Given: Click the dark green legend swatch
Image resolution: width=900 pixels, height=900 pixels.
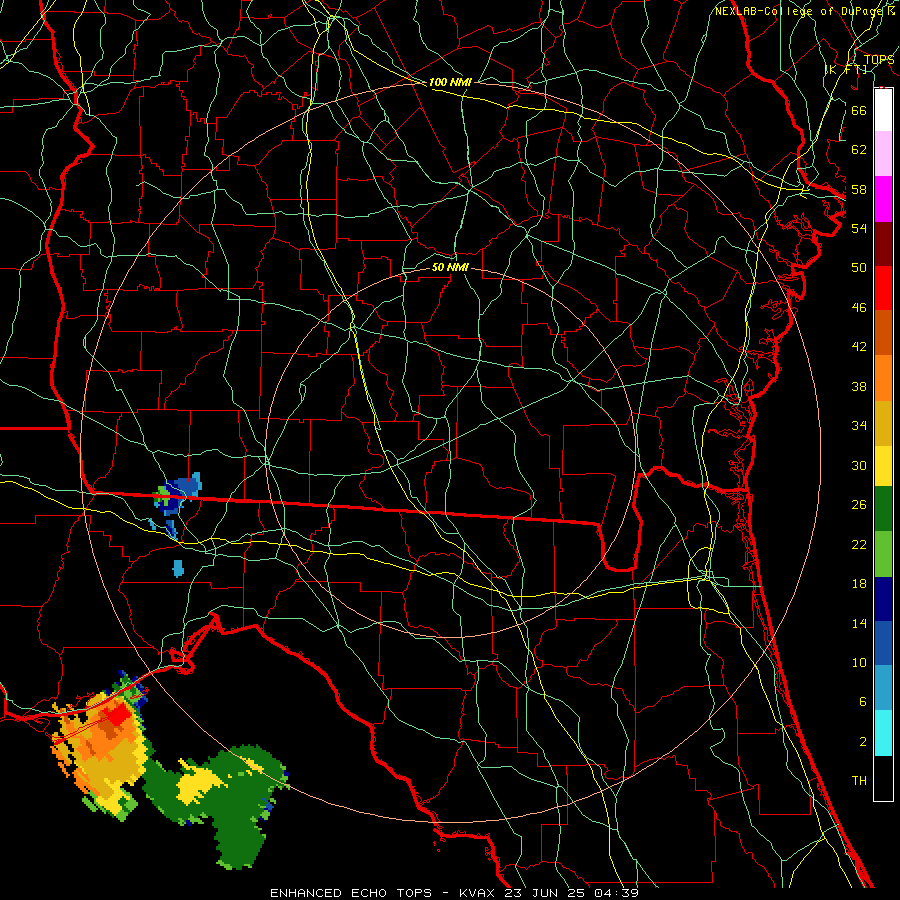Looking at the screenshot, I should pyautogui.click(x=883, y=509).
